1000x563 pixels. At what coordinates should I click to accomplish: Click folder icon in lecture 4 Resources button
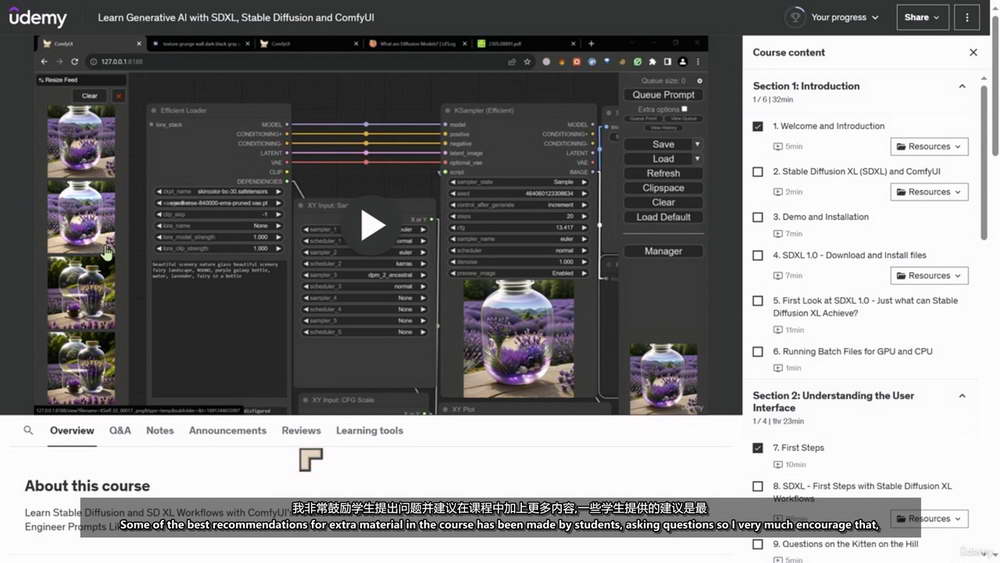(901, 275)
